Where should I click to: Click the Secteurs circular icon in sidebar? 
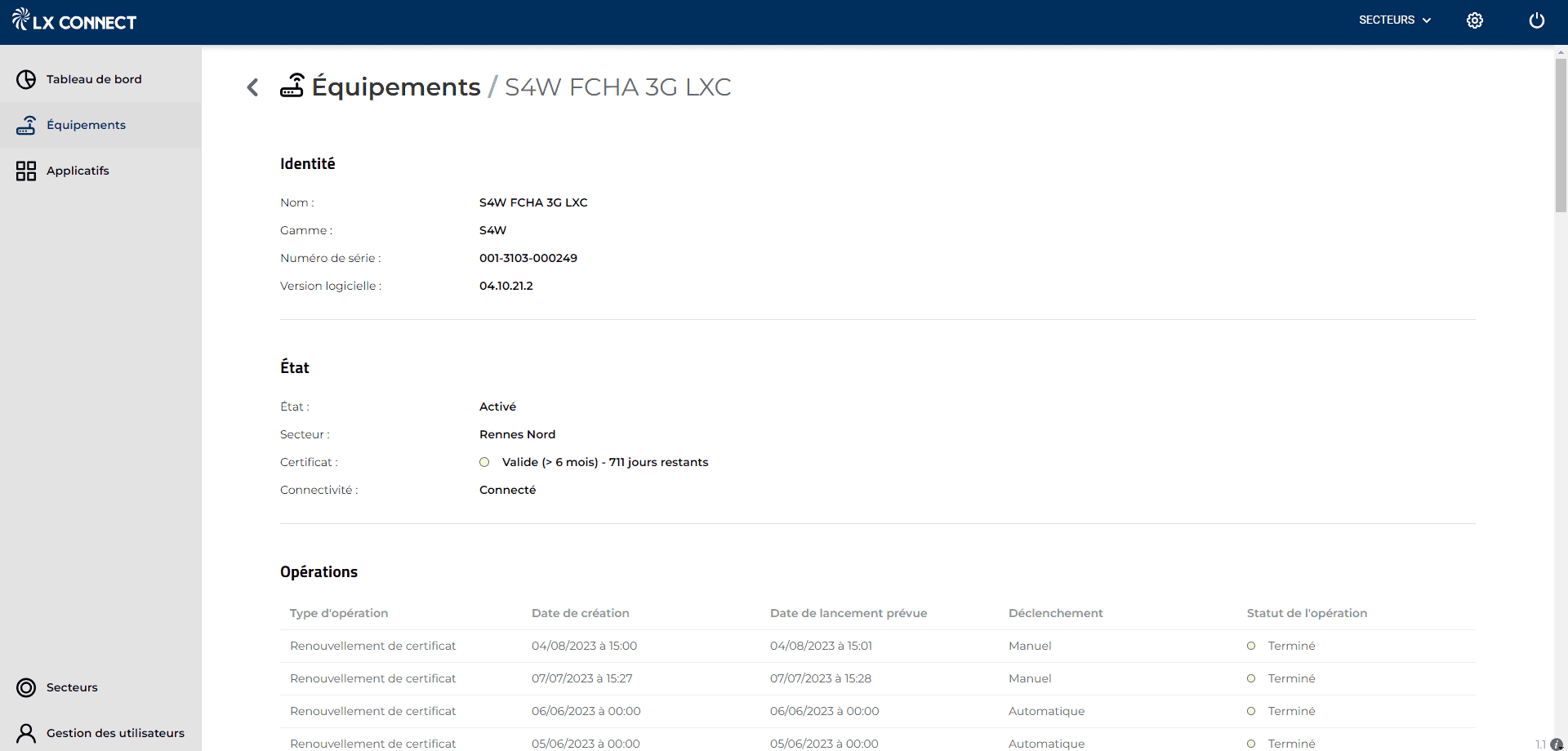26,687
